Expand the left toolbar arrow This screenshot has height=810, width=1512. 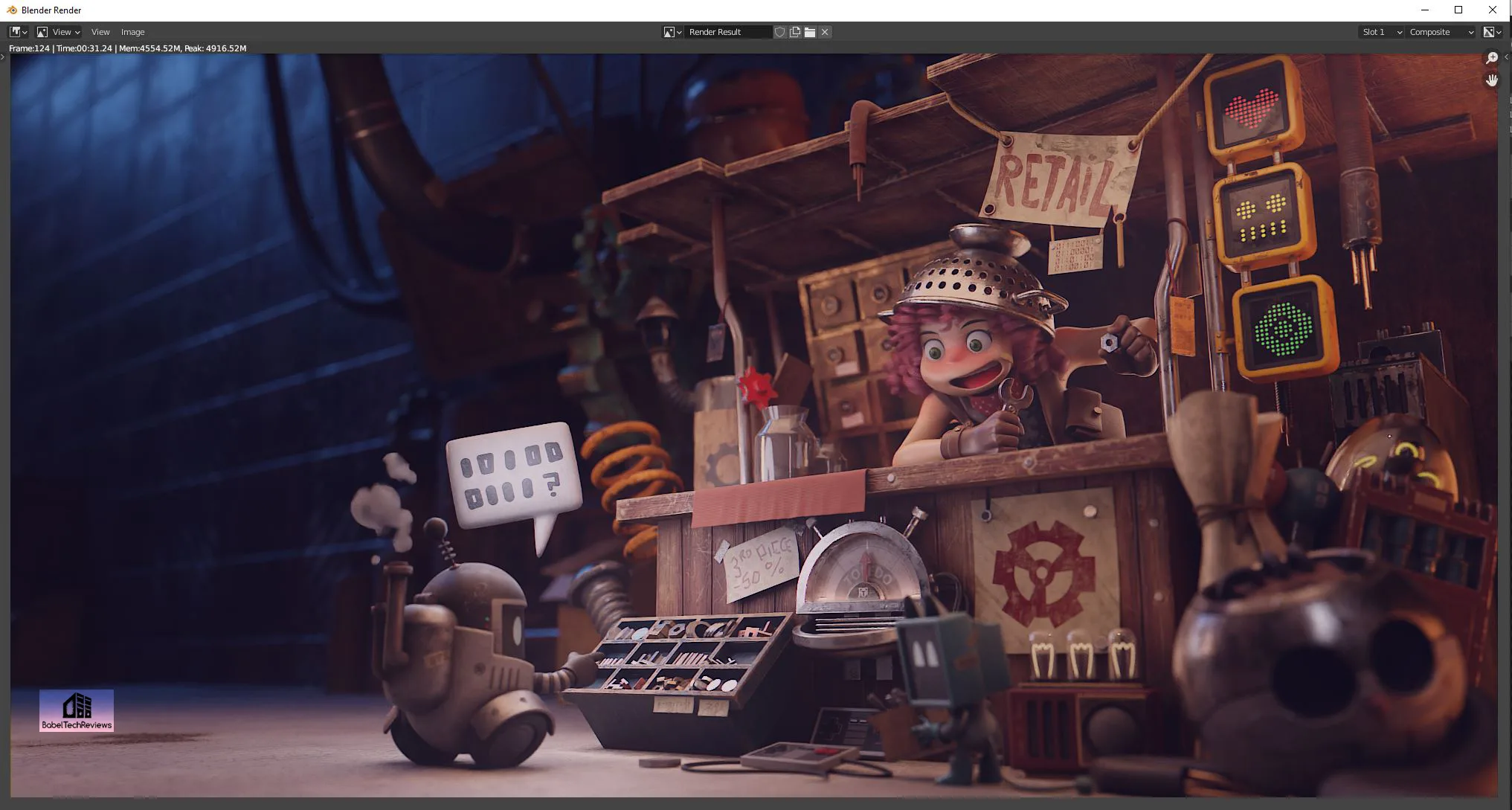coord(3,57)
